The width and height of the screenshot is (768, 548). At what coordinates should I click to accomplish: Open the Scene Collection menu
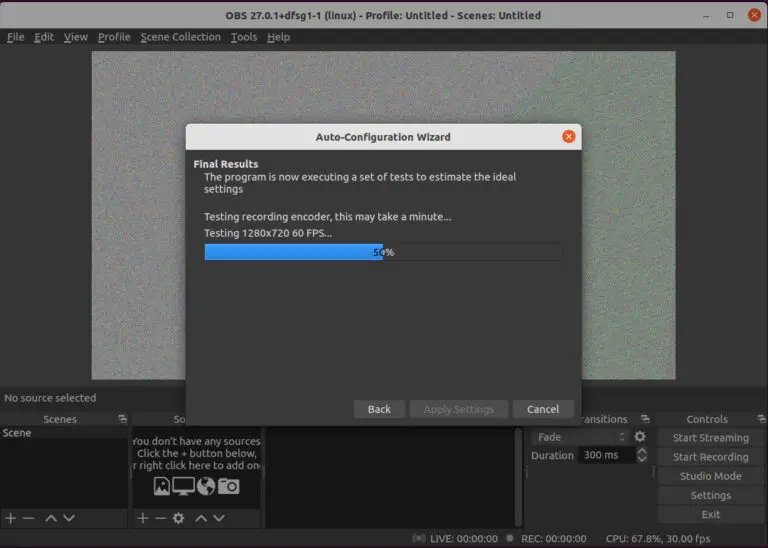coord(180,37)
